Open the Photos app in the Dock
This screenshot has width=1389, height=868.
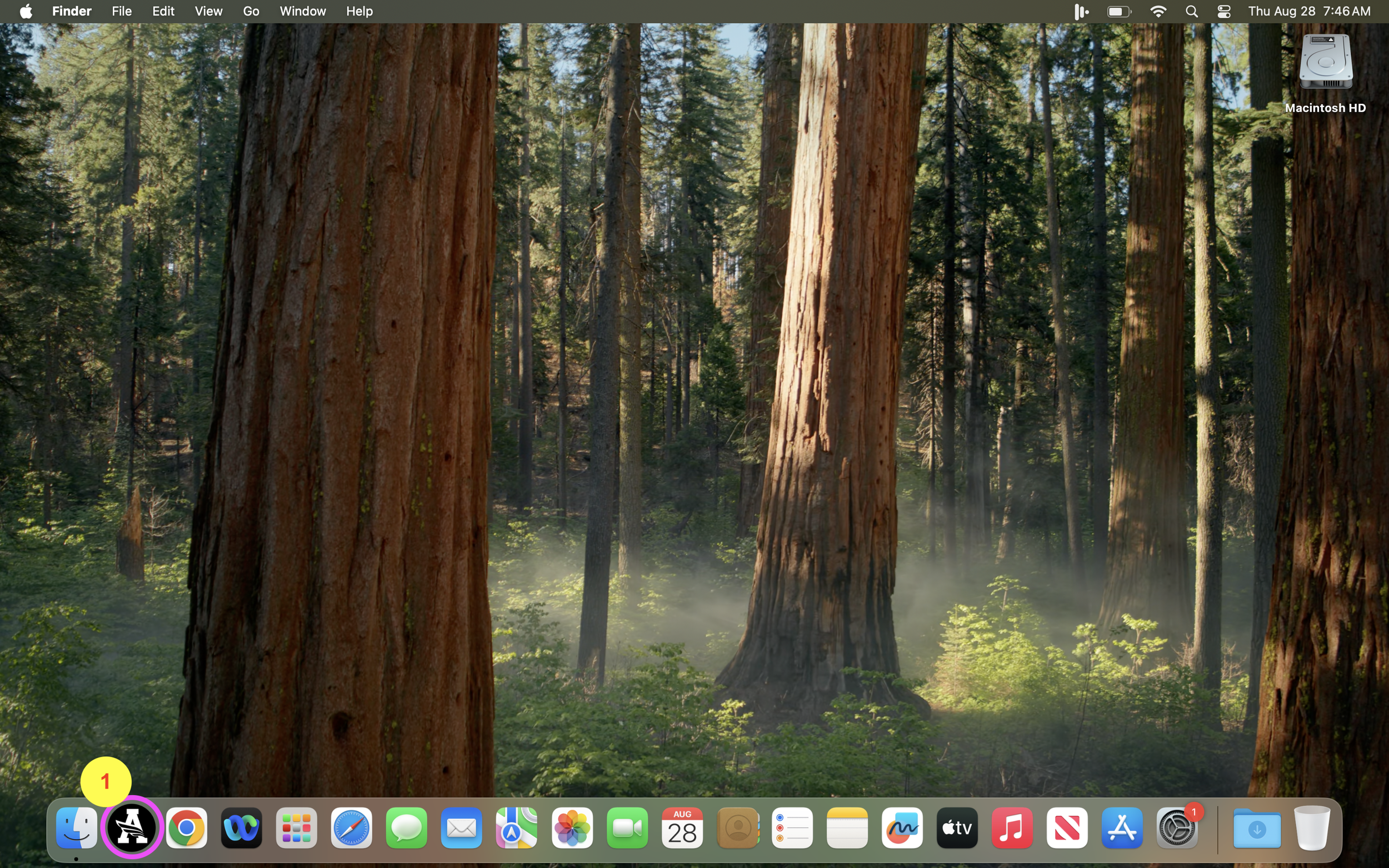(x=572, y=828)
